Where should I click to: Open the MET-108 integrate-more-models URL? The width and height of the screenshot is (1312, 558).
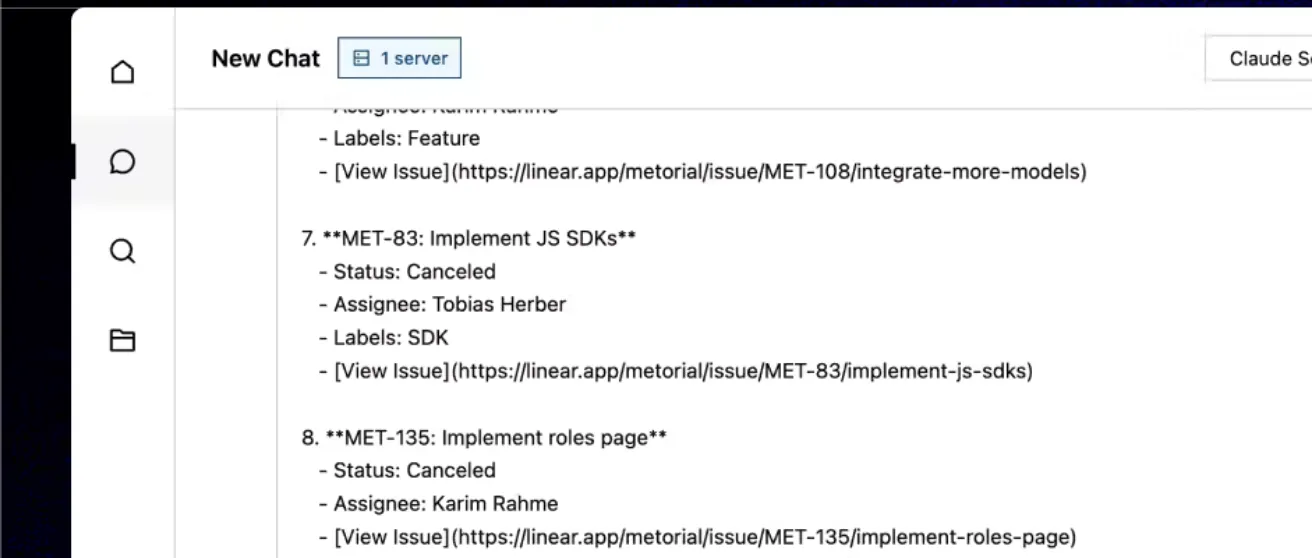tap(769, 172)
